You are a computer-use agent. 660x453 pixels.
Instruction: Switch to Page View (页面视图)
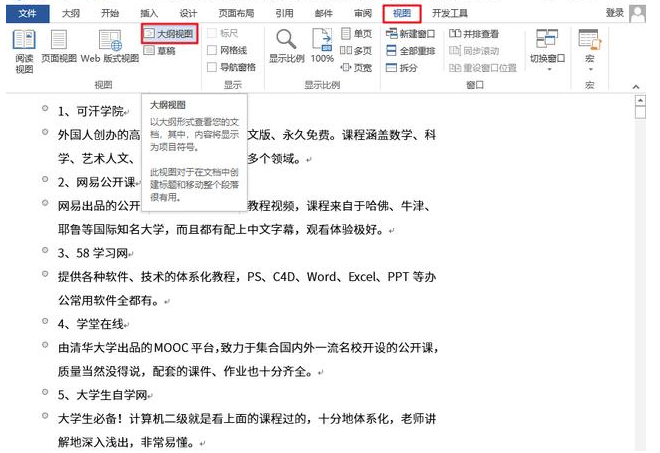(59, 46)
